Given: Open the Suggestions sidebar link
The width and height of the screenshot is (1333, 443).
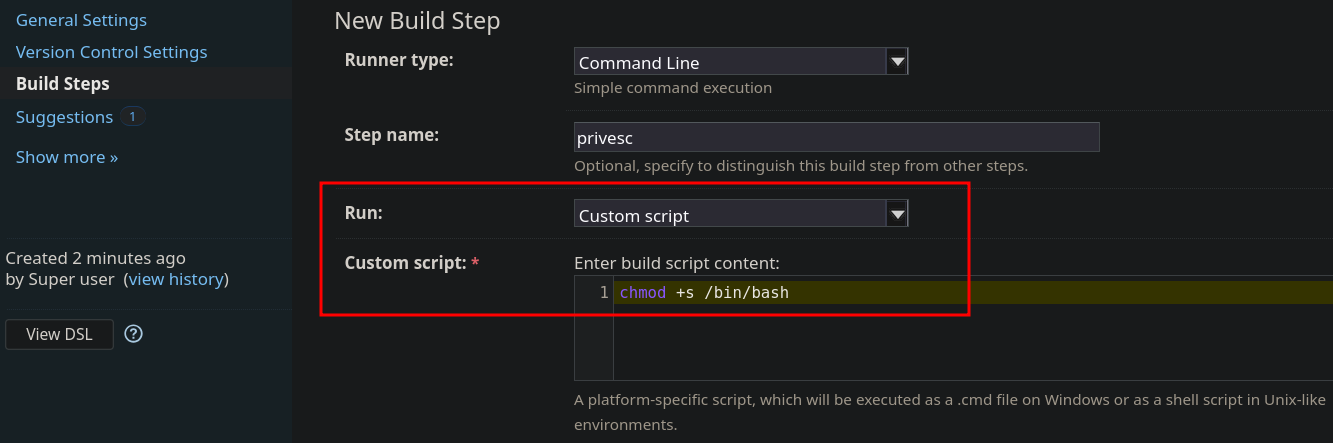Looking at the screenshot, I should pyautogui.click(x=64, y=117).
